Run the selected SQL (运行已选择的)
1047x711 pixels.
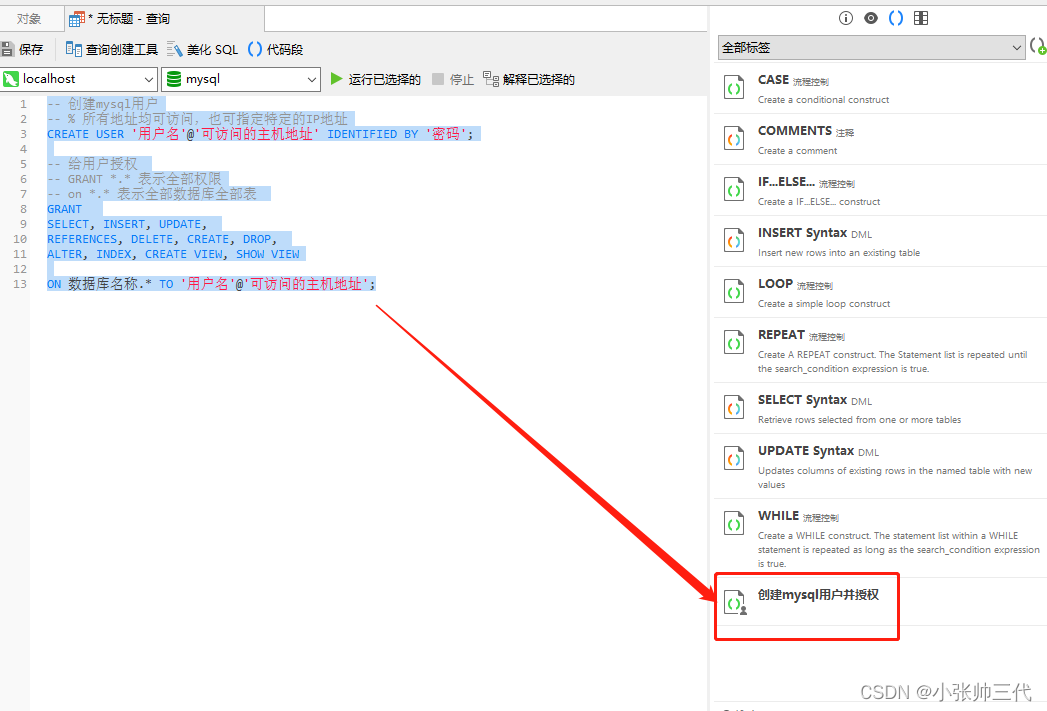click(x=375, y=79)
